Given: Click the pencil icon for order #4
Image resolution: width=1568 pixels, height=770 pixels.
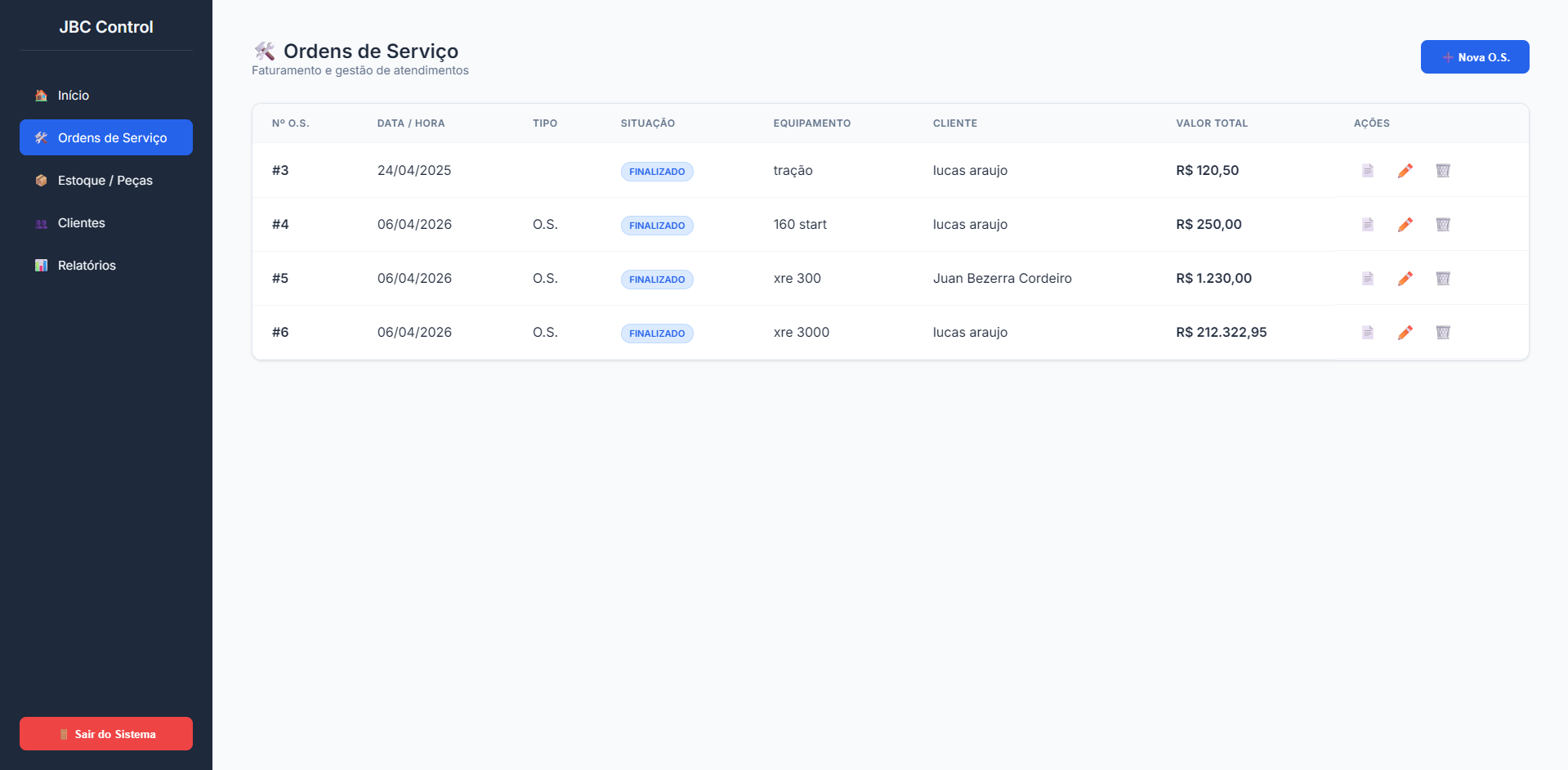Looking at the screenshot, I should coord(1405,224).
